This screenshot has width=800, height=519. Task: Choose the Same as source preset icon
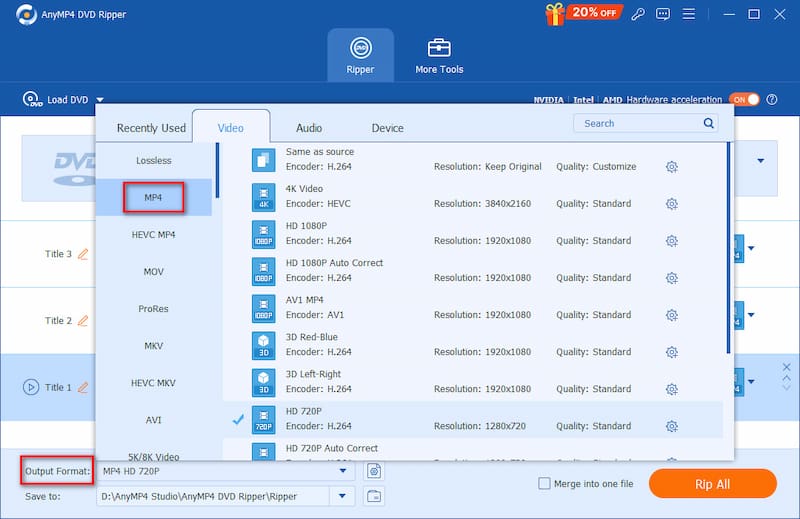(263, 160)
